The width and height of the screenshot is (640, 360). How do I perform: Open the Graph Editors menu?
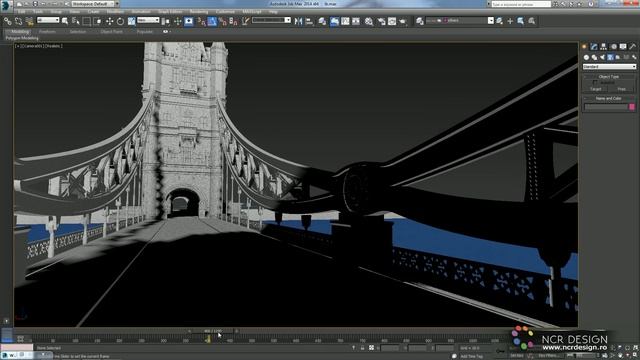click(x=170, y=12)
